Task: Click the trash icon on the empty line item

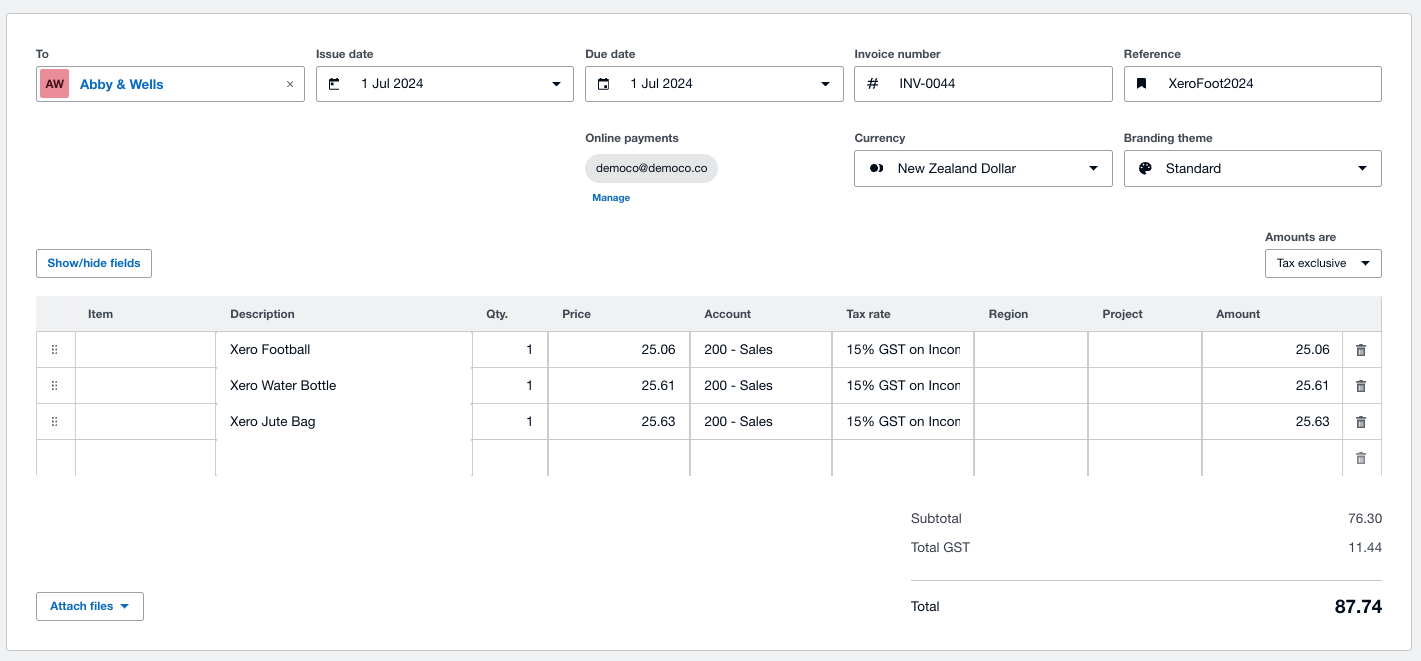Action: (1361, 457)
